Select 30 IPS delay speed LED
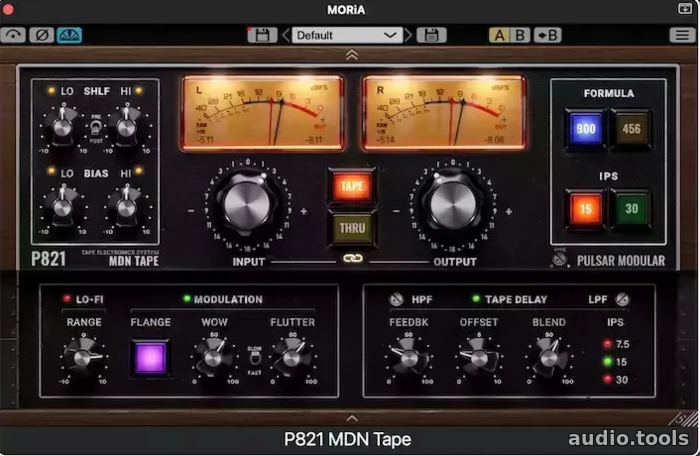 [x=607, y=380]
